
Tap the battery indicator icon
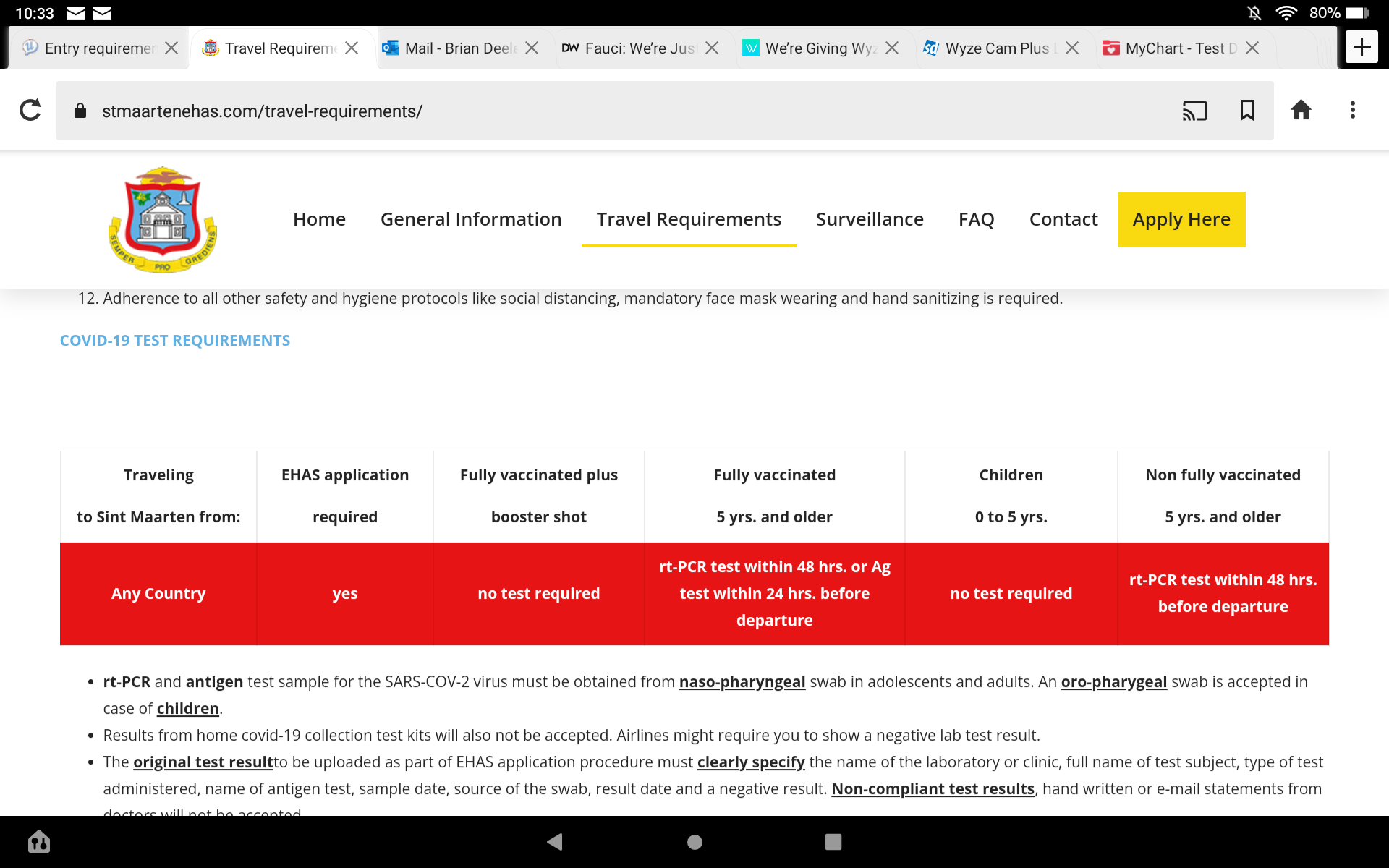click(x=1357, y=13)
